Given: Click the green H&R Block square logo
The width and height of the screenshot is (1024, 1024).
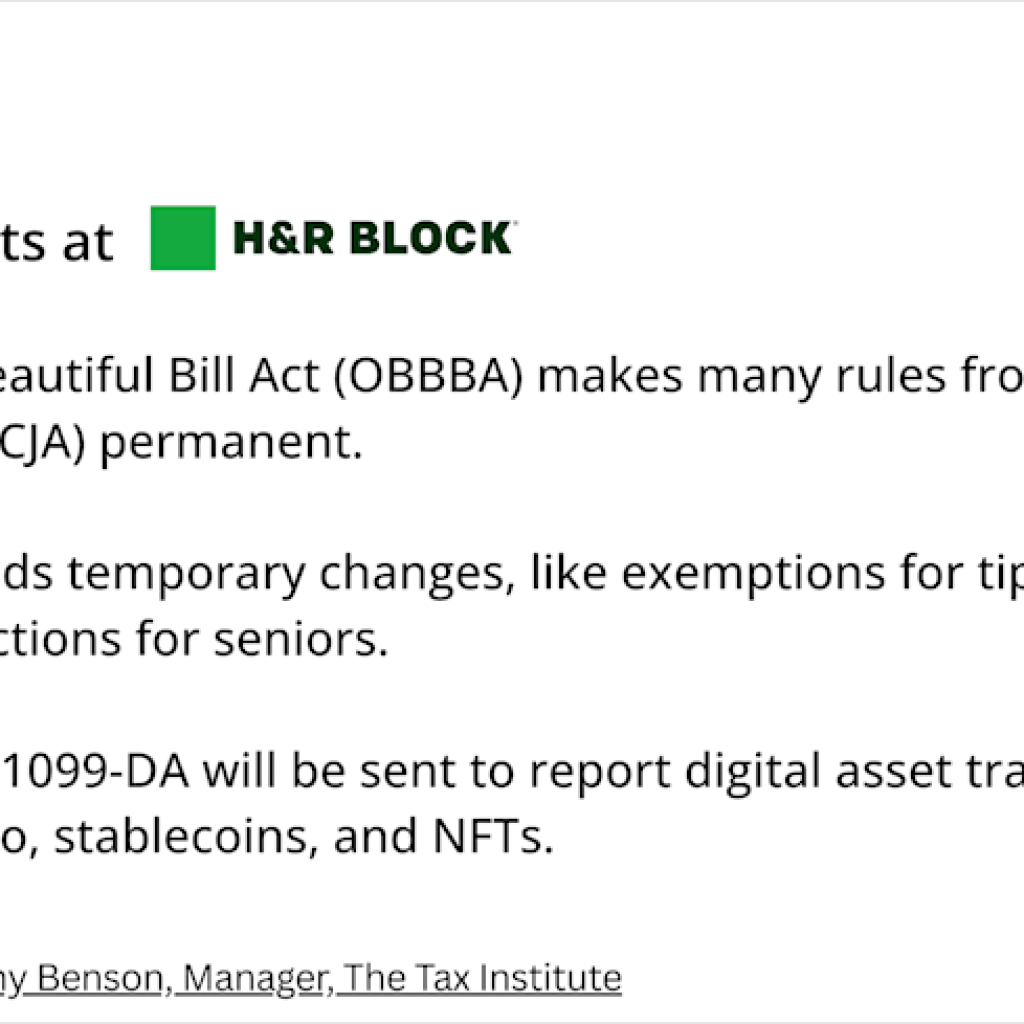Looking at the screenshot, I should point(182,238).
